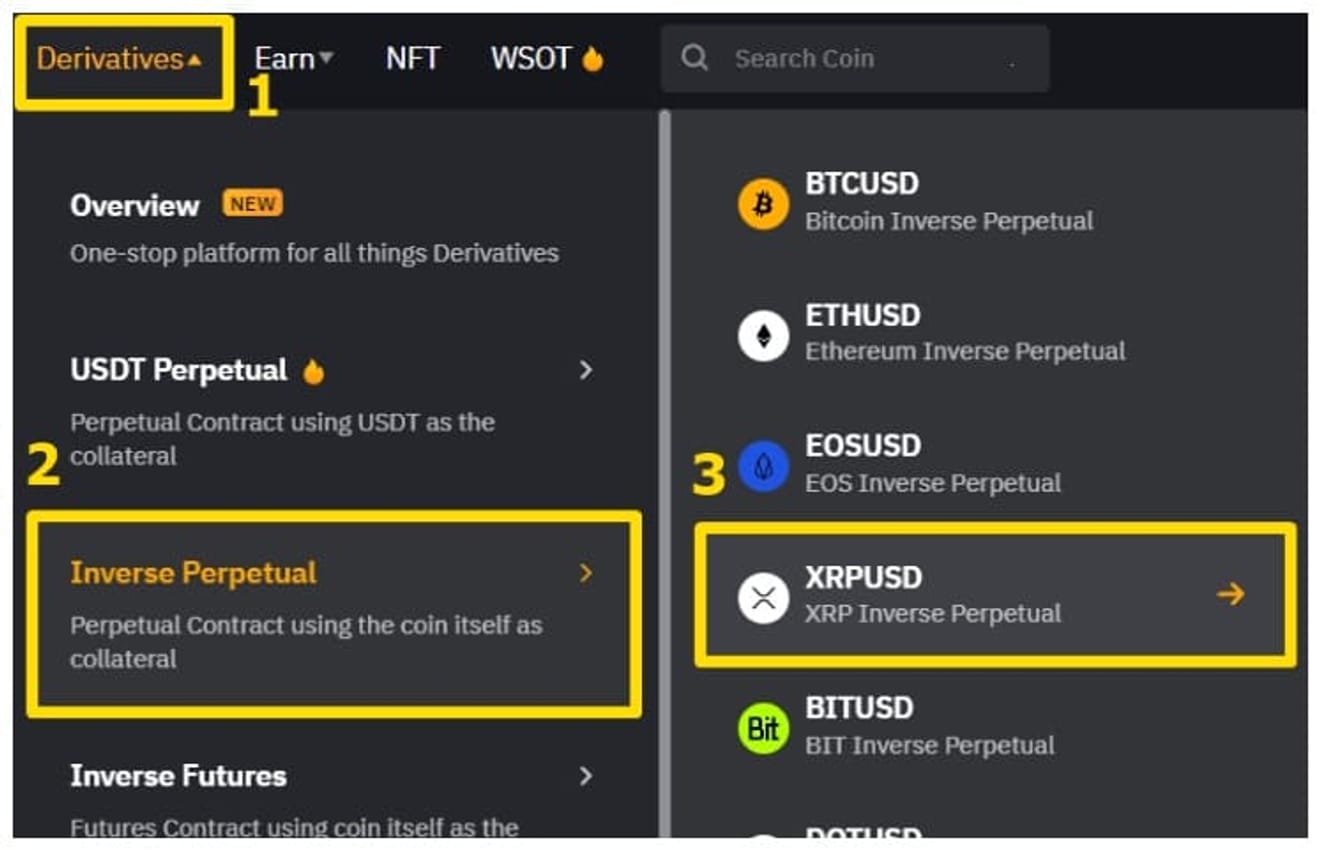Expand USDT Perpetual submenu chevron

click(x=586, y=370)
